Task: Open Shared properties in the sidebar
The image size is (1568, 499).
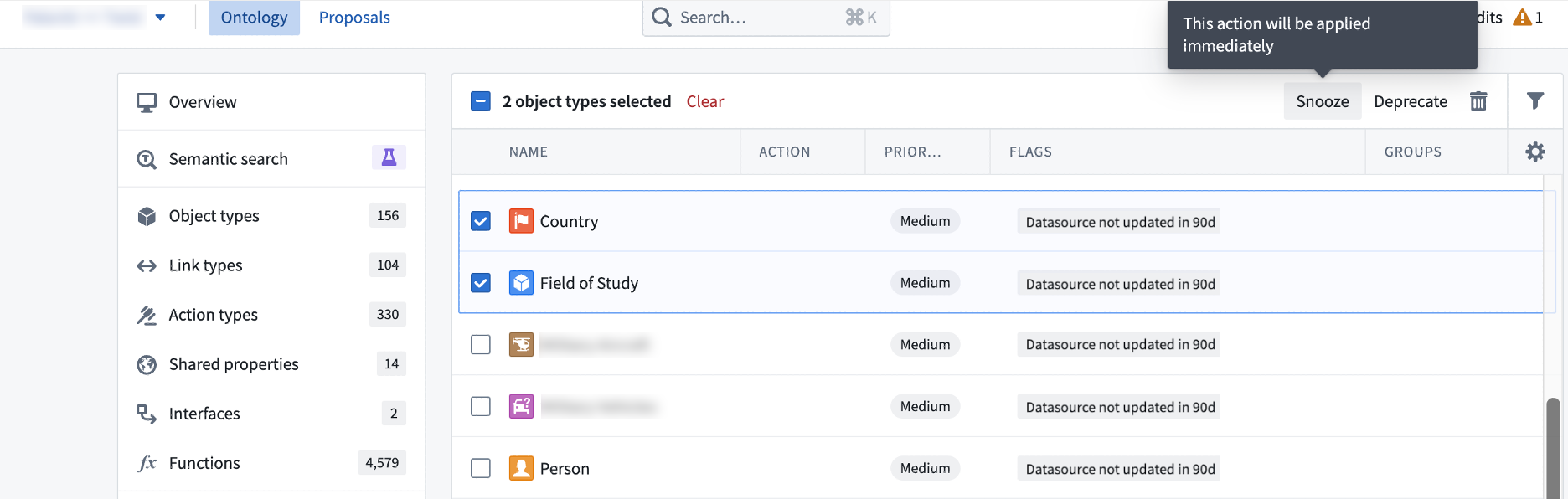Action: pyautogui.click(x=271, y=364)
